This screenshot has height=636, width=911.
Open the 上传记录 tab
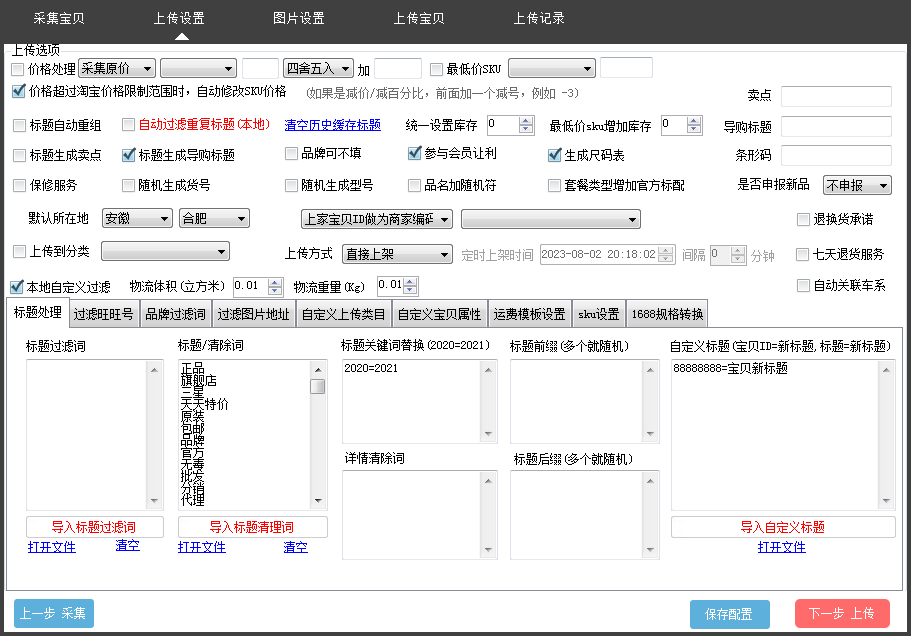point(539,17)
